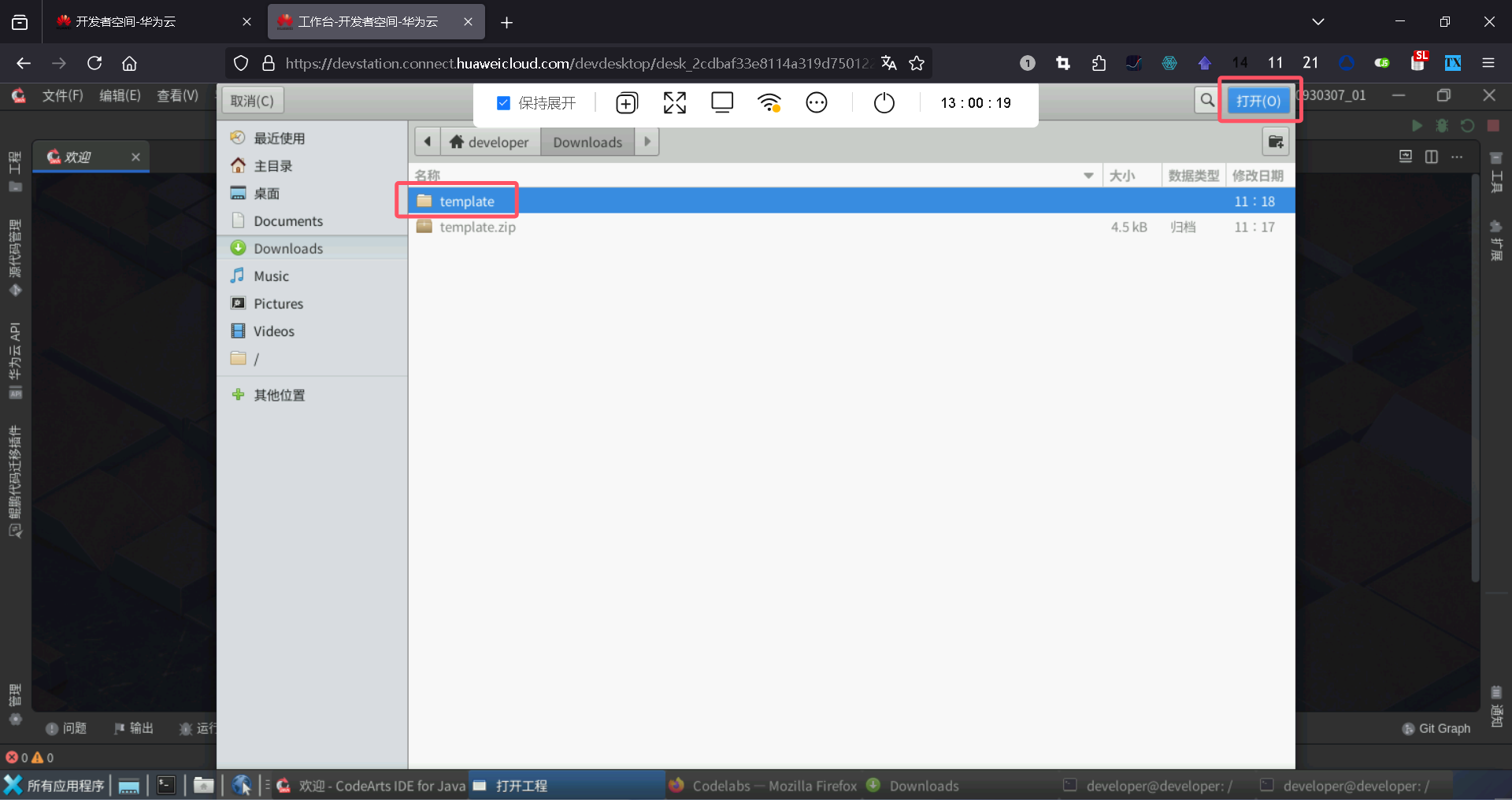1512x803 pixels.
Task: Click the monitor display icon in remote toolbar
Action: [x=722, y=103]
